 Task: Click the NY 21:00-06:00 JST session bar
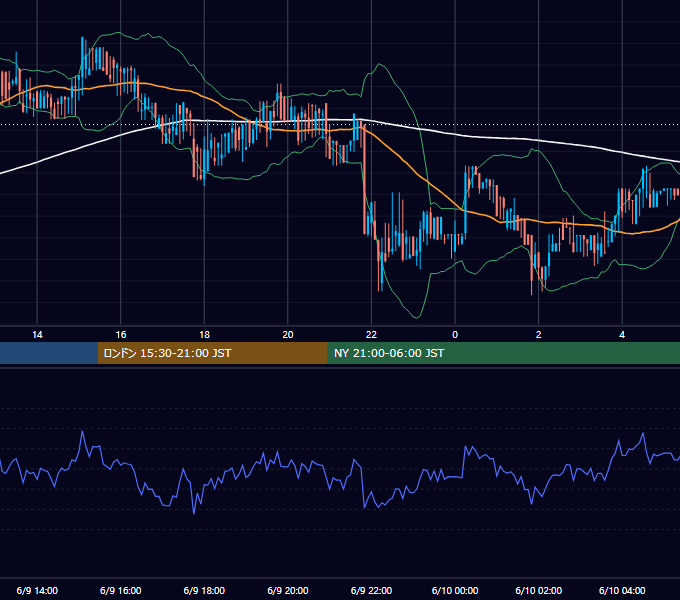coord(503,353)
